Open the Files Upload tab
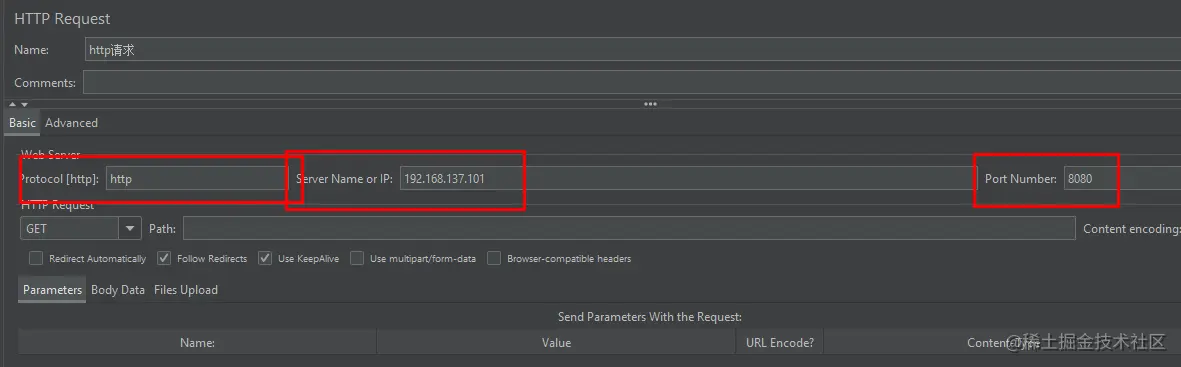 [186, 290]
